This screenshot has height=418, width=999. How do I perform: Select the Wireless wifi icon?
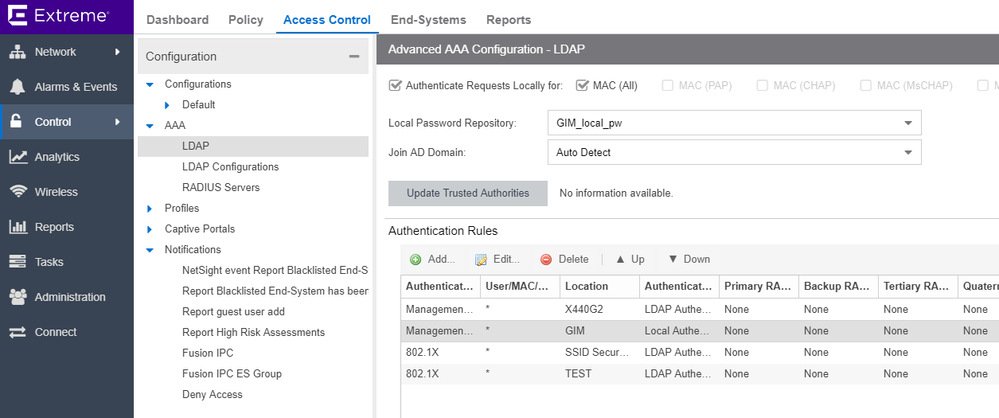coord(17,192)
